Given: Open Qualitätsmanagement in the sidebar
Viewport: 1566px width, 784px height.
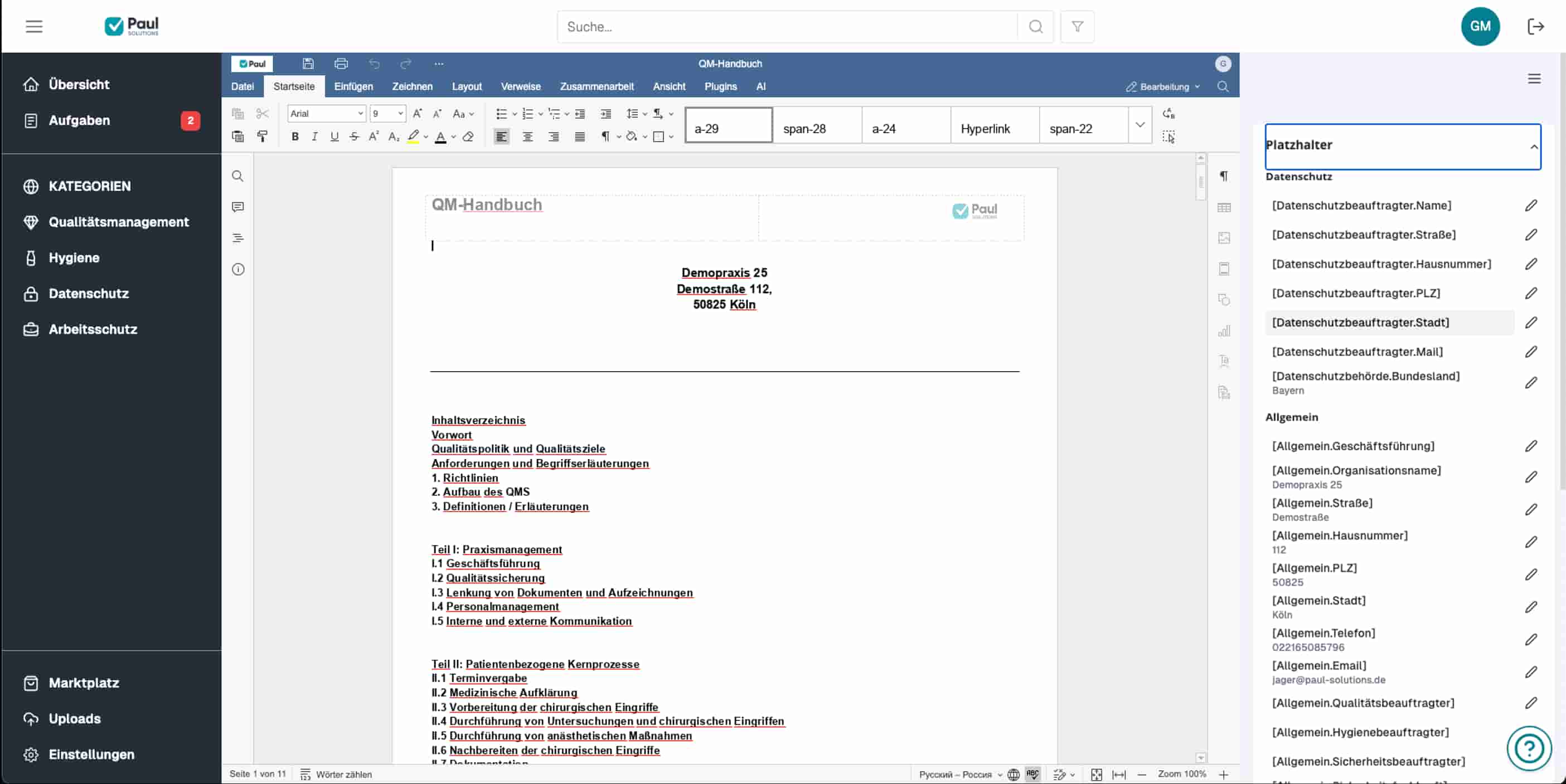Looking at the screenshot, I should (119, 222).
